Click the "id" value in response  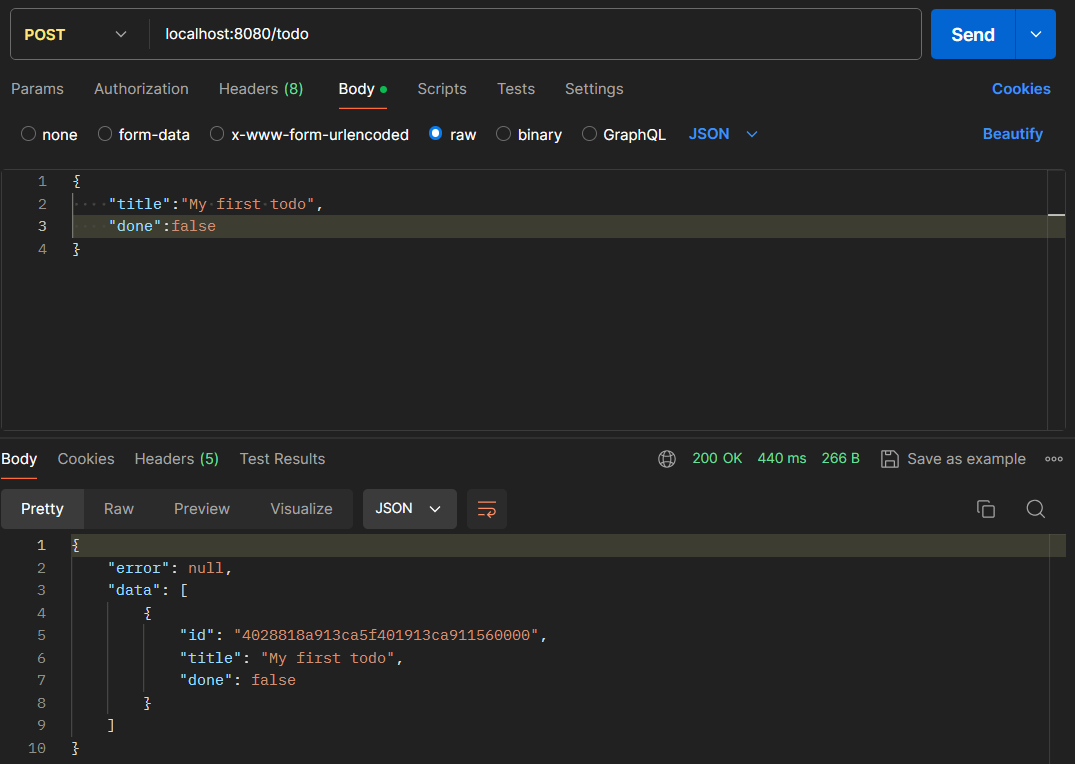[x=386, y=636]
